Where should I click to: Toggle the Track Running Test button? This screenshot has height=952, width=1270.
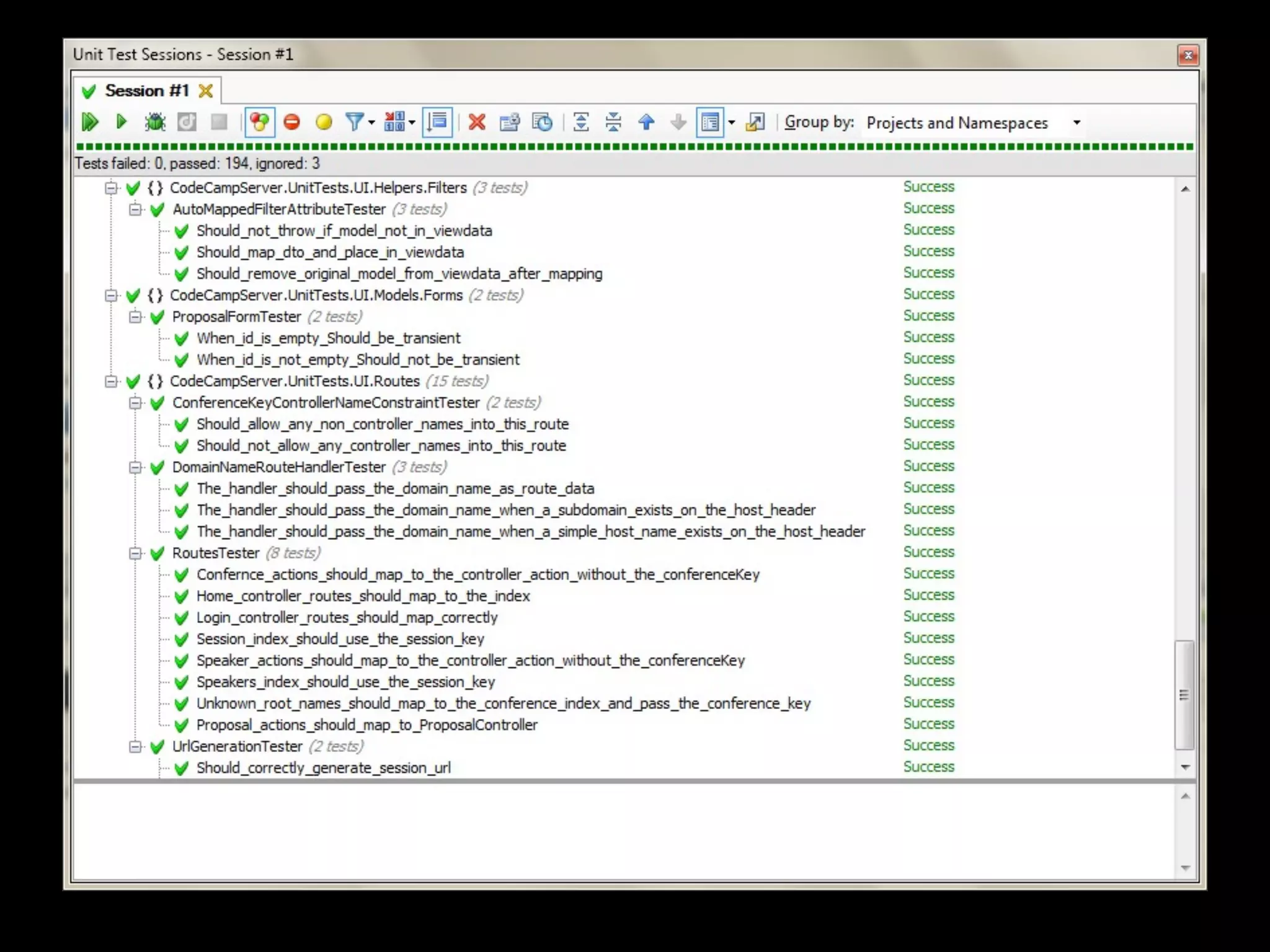pos(438,122)
